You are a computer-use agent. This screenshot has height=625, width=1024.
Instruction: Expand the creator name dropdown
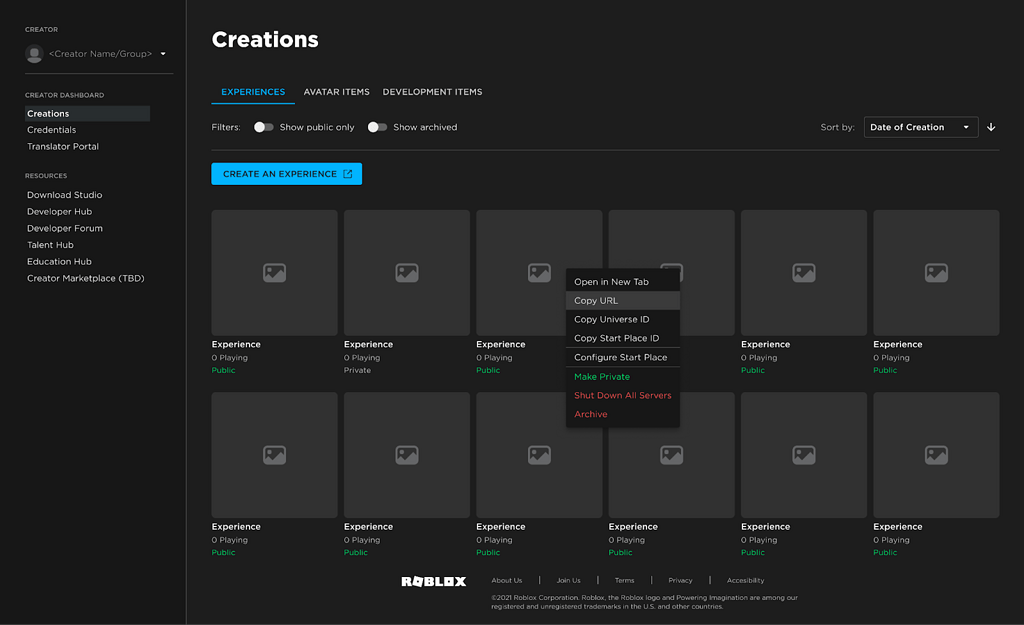coord(162,54)
